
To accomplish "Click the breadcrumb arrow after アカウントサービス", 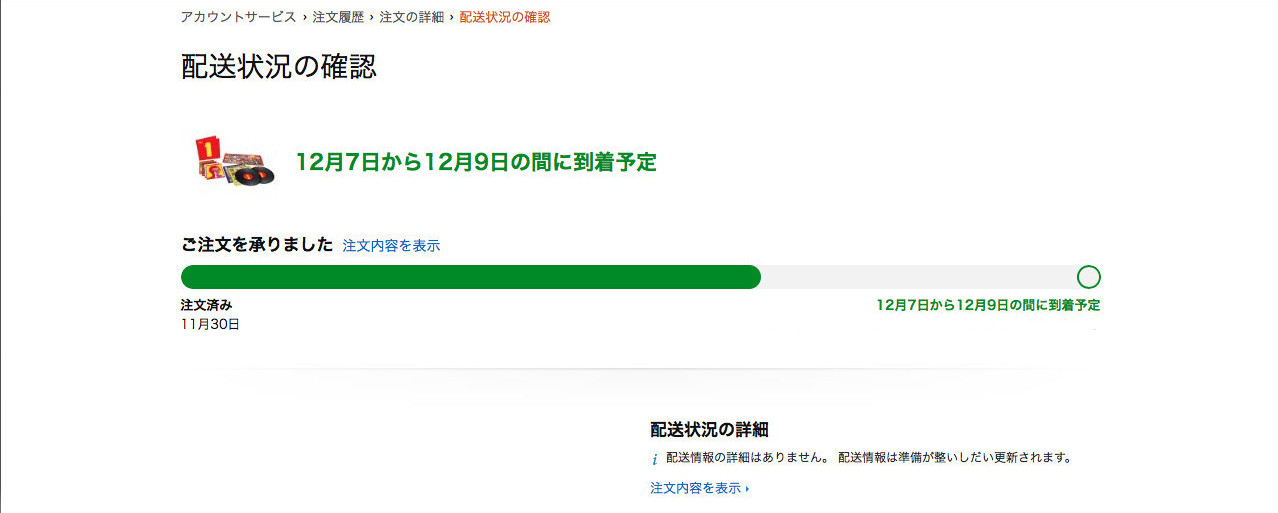I will tap(304, 17).
